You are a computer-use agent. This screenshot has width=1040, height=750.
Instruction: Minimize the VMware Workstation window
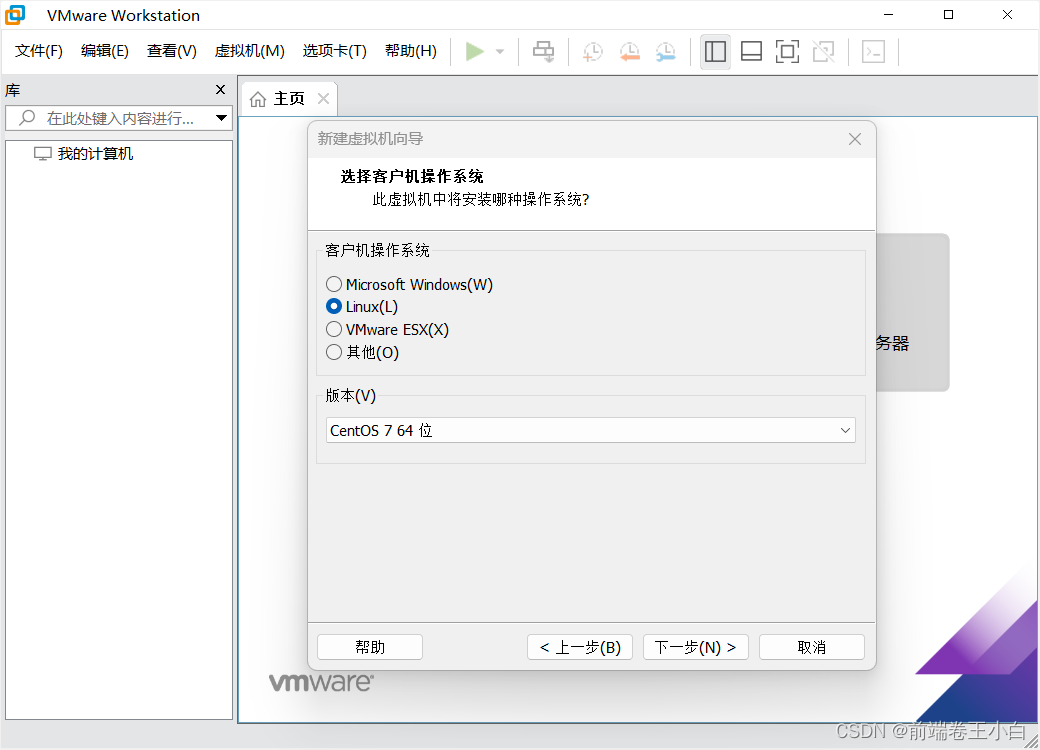[x=889, y=15]
